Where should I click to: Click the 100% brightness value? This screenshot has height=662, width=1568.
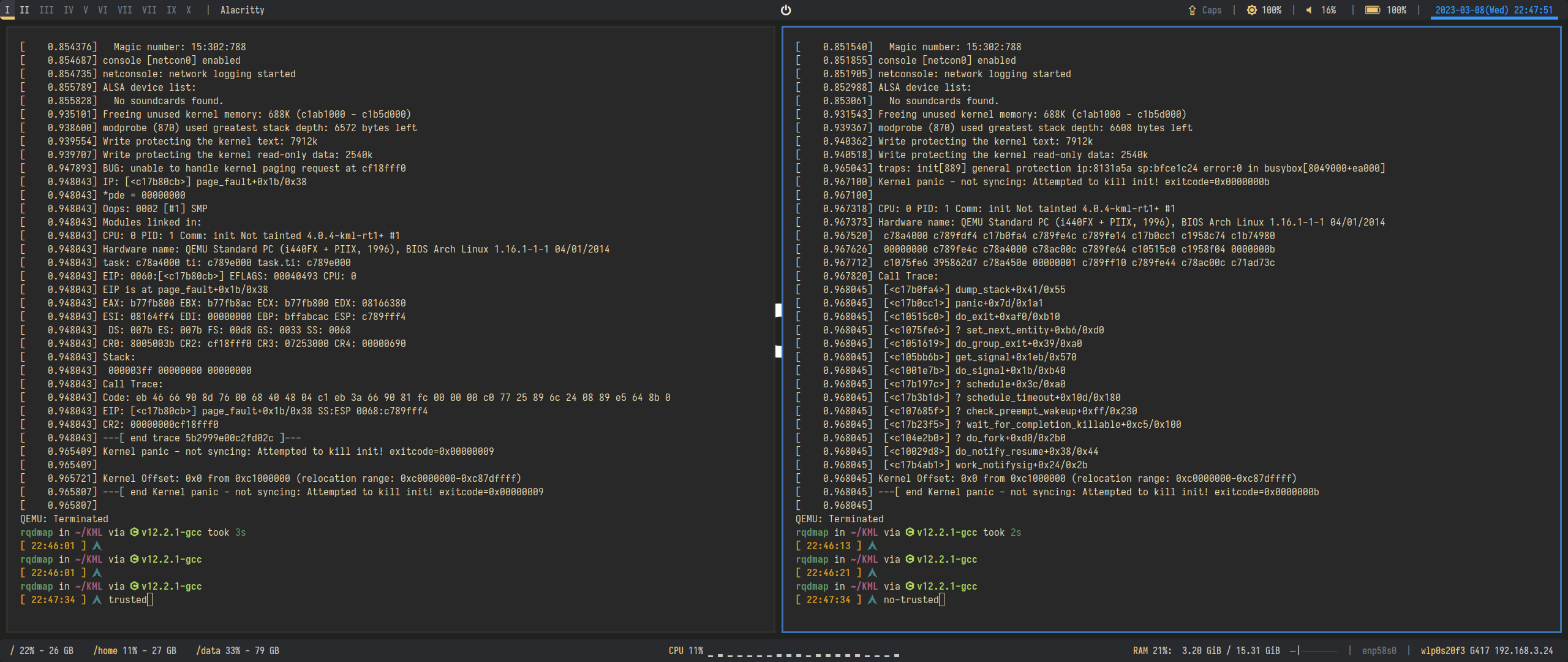(1272, 10)
